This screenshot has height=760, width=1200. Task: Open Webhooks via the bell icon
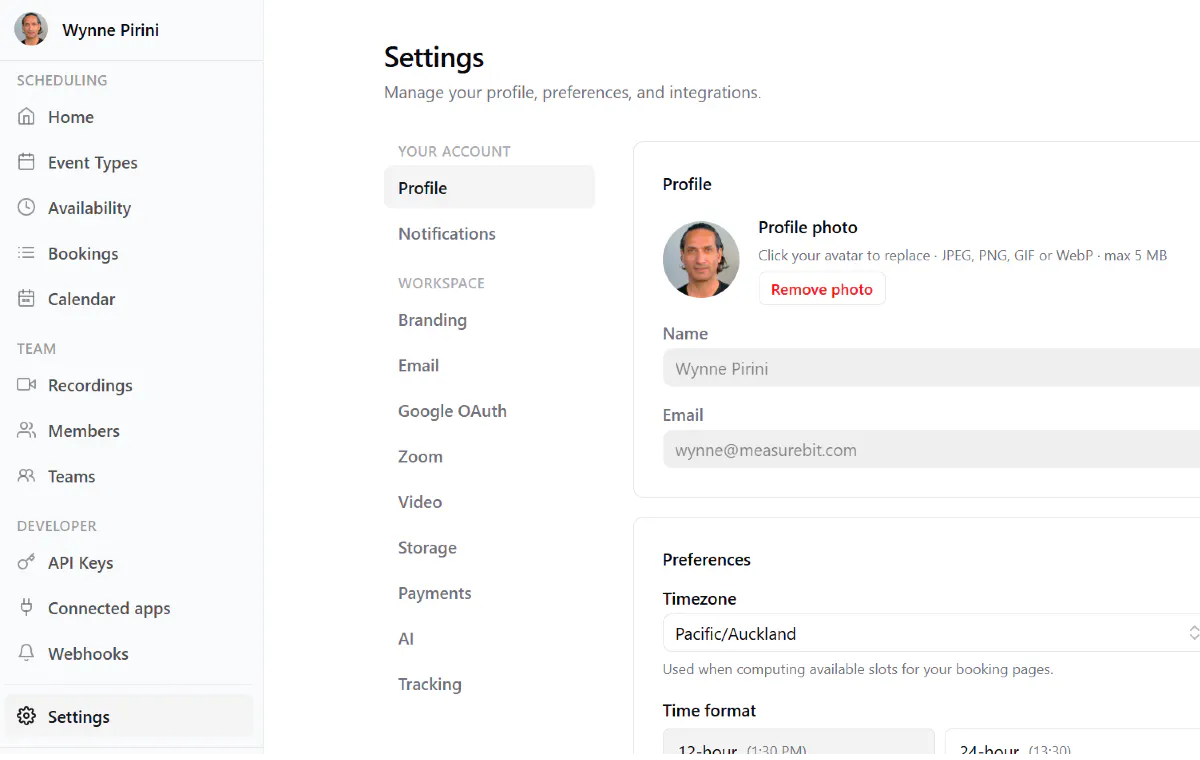(27, 653)
